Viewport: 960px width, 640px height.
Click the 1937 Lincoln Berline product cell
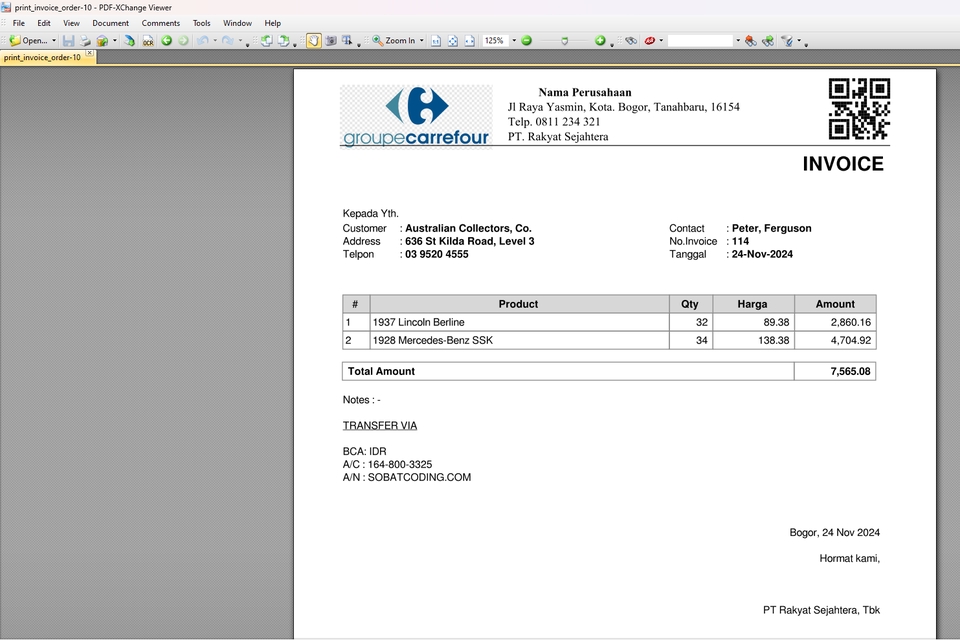coord(519,322)
